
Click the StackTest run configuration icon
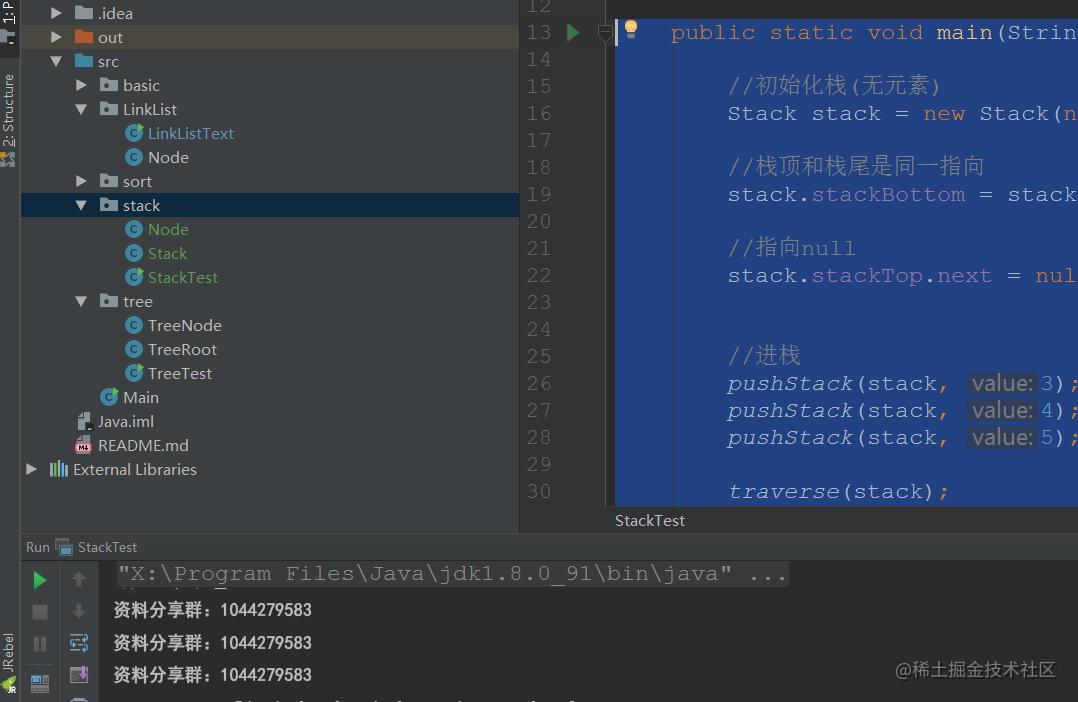coord(64,547)
